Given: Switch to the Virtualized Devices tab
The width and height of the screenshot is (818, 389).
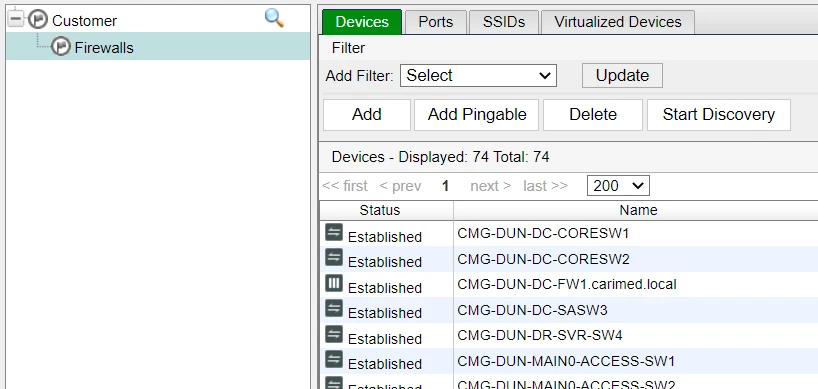Looking at the screenshot, I should (x=618, y=22).
